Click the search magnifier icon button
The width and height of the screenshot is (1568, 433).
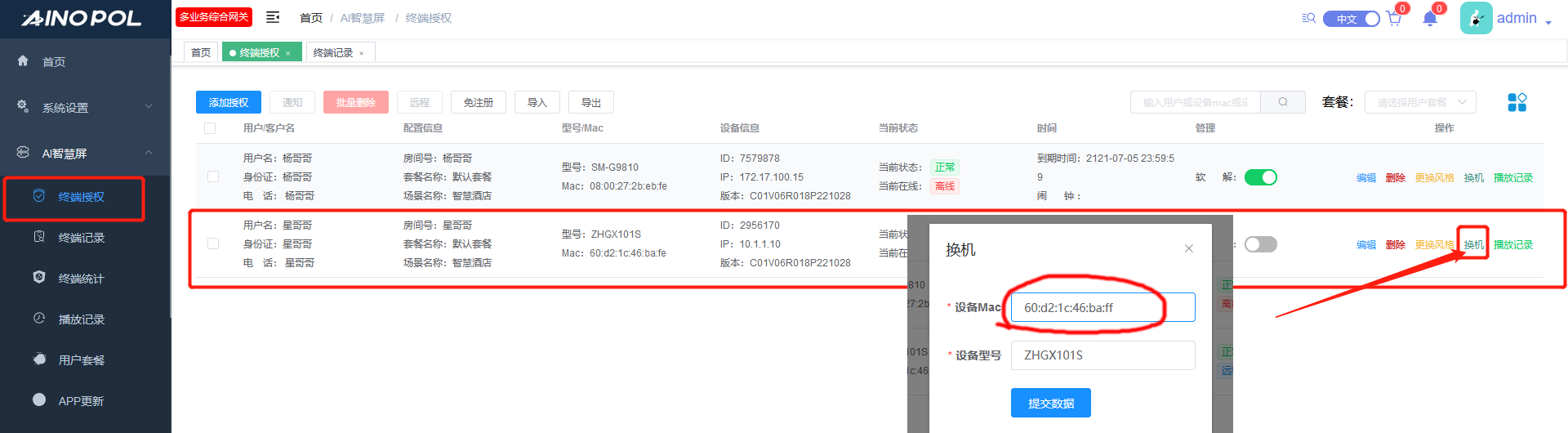(x=1283, y=102)
